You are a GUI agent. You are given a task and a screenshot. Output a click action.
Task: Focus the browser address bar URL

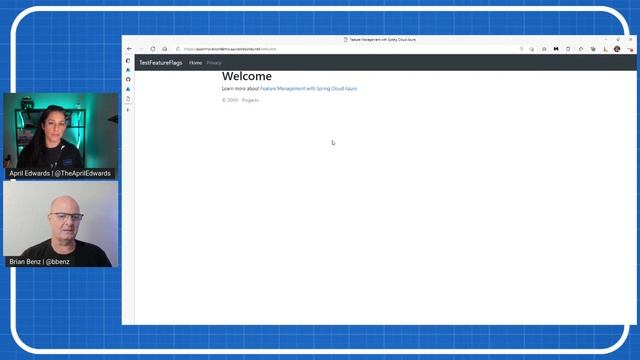[230, 49]
